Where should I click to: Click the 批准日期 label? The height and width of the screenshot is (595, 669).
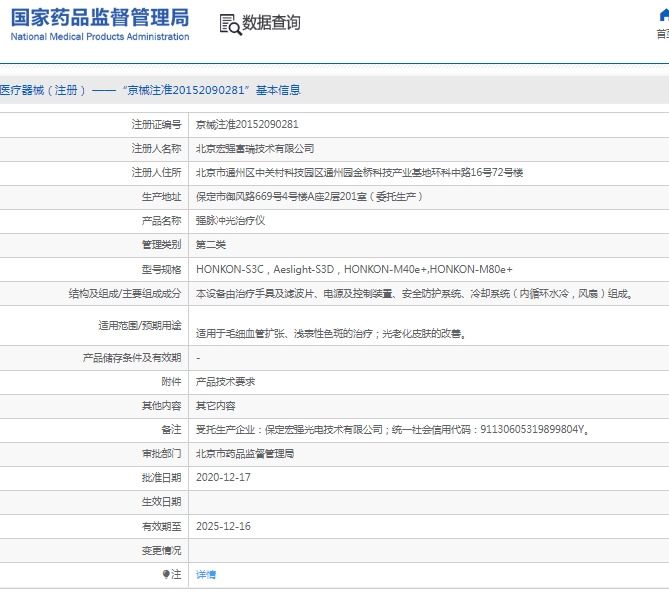click(162, 477)
